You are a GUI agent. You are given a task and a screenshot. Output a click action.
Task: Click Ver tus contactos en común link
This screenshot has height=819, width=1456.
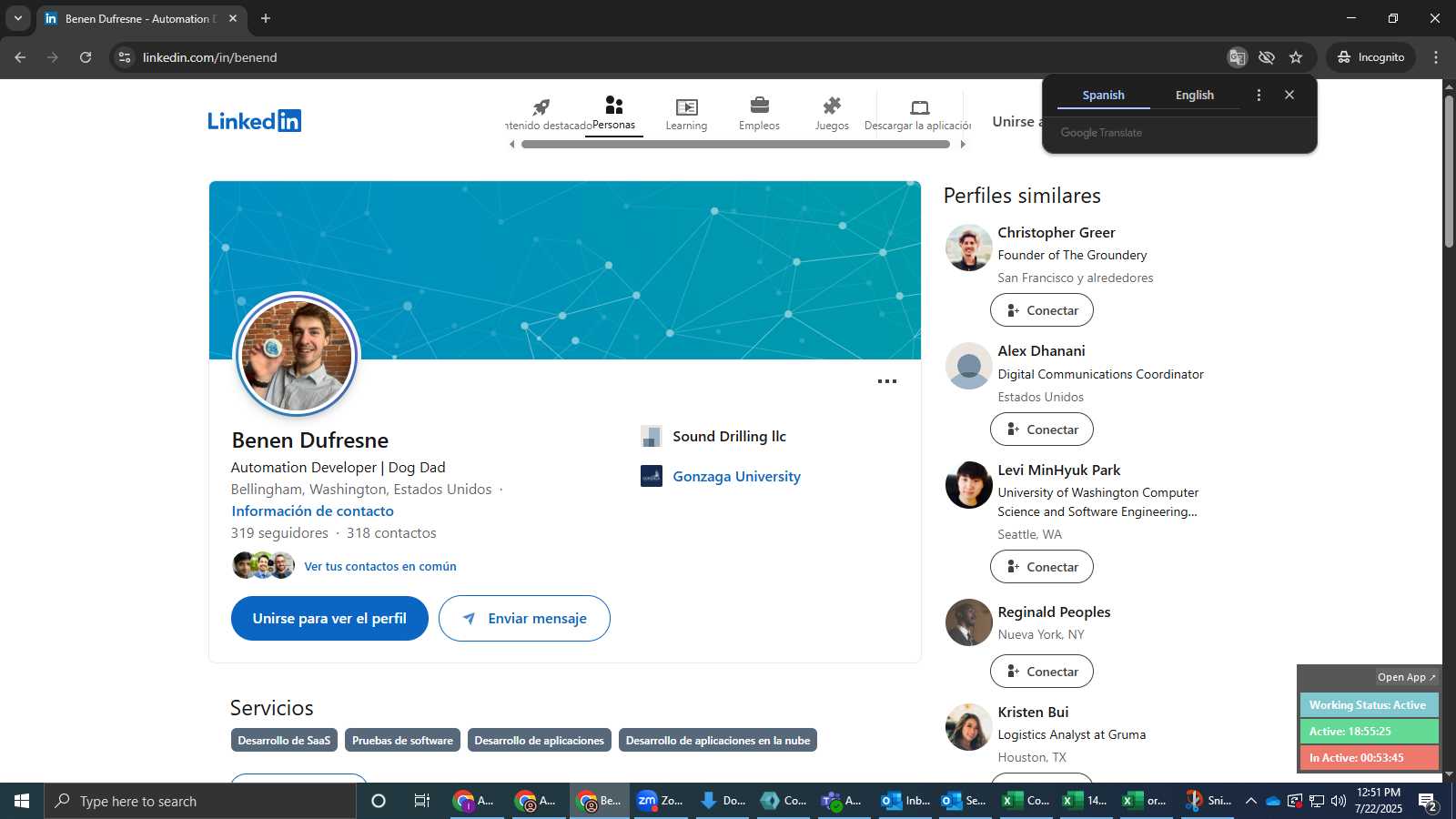coord(380,566)
